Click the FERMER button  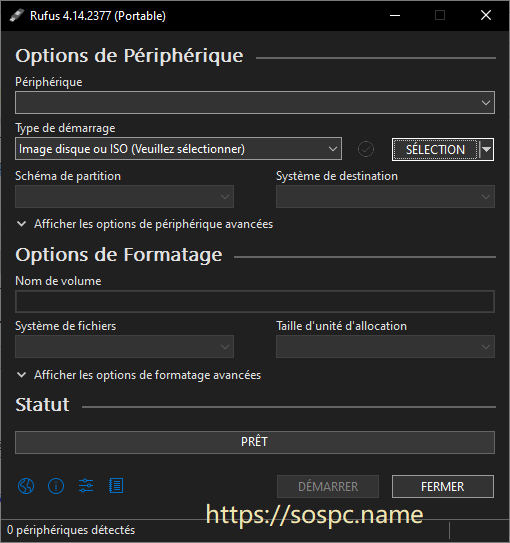pos(443,487)
